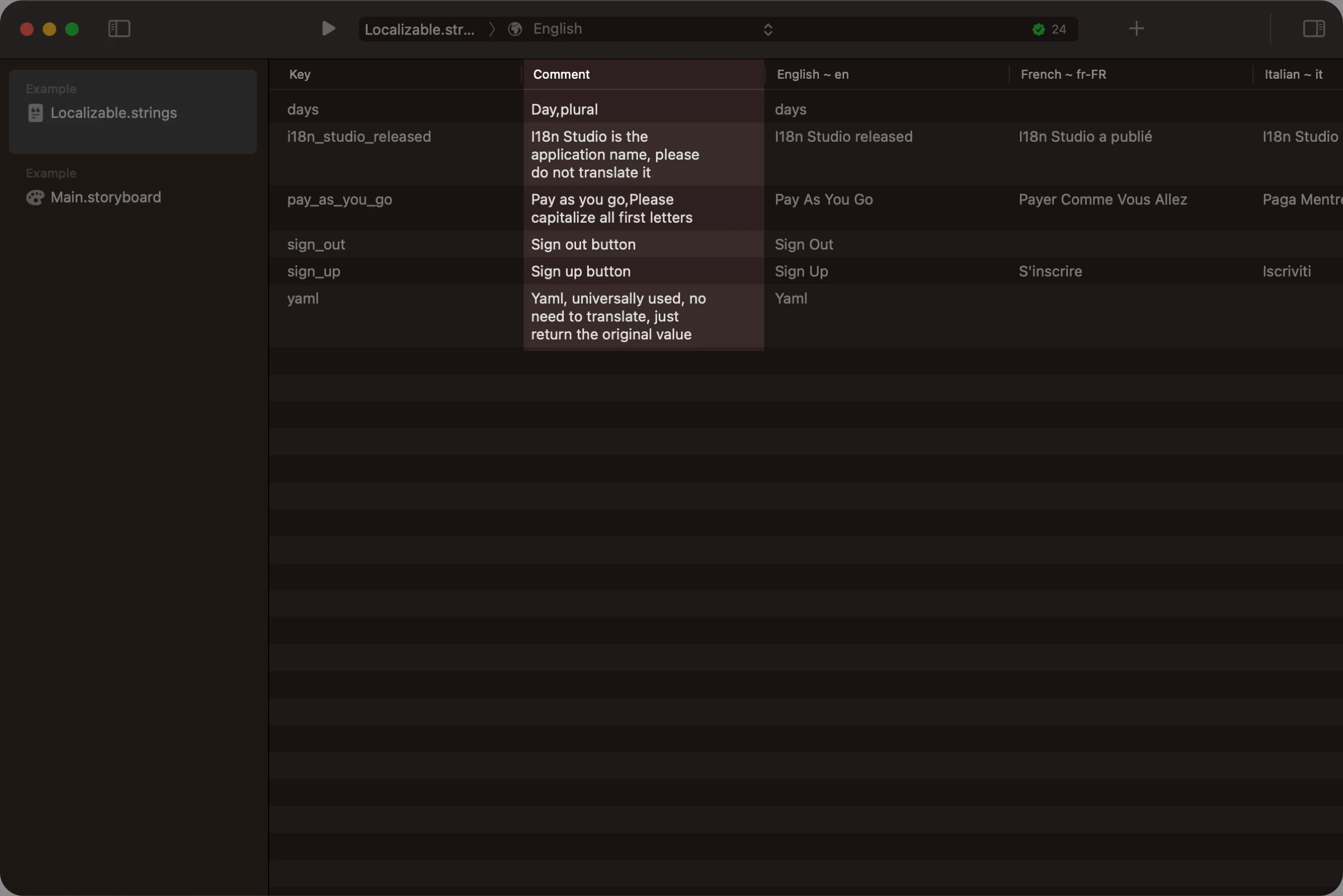
Task: Click the French translation Payer Comme Vous Allez
Action: point(1103,199)
